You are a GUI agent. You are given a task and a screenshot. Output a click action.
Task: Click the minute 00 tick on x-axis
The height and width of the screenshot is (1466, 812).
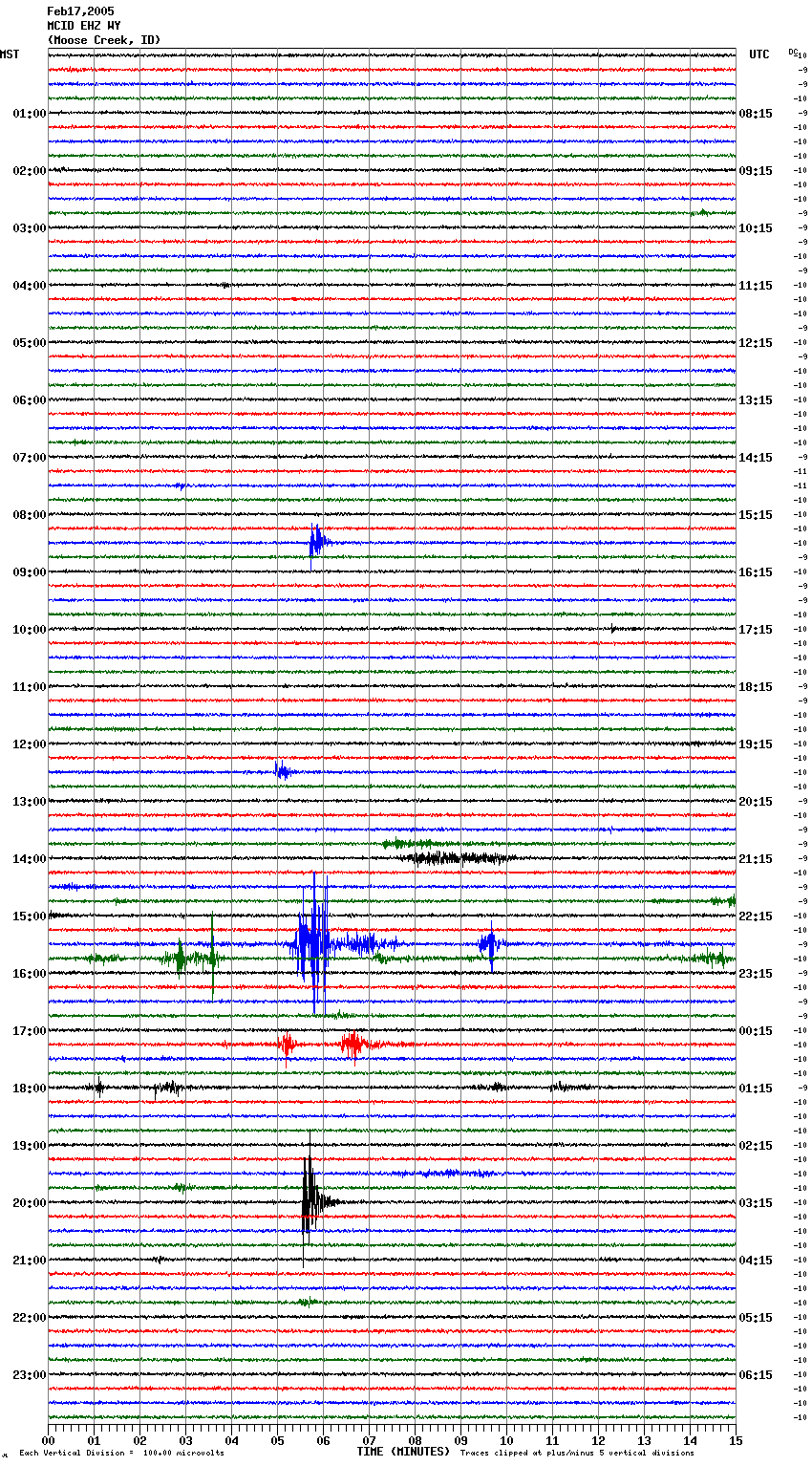coord(49,1440)
